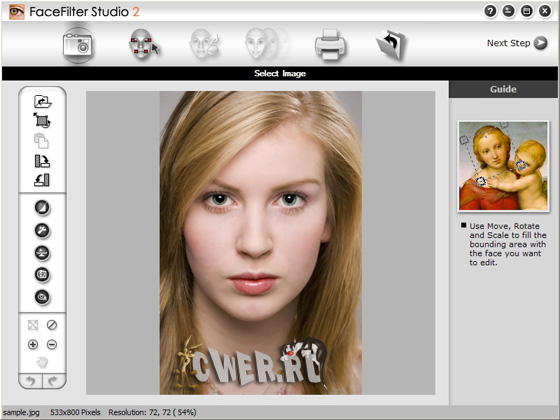Select the crop and rotate tool
The image size is (560, 420).
pyautogui.click(x=42, y=120)
